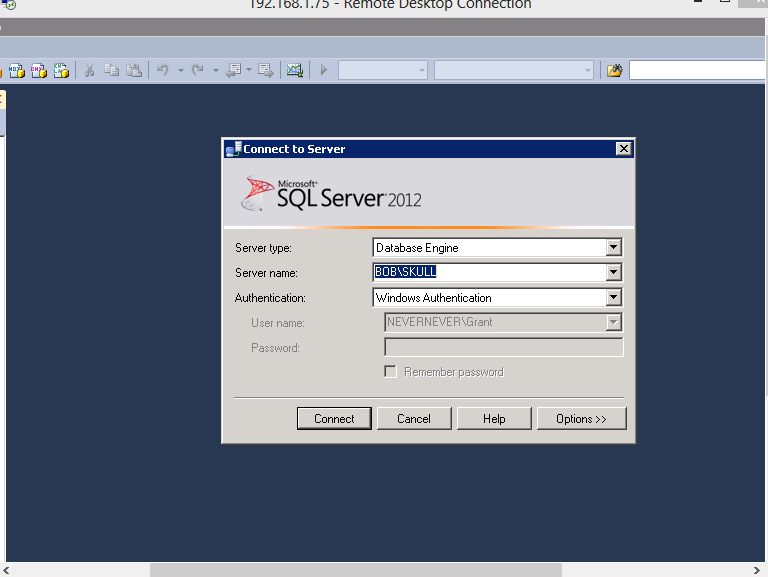The image size is (768, 577).
Task: Click the scrollbar right arrow
Action: point(757,570)
